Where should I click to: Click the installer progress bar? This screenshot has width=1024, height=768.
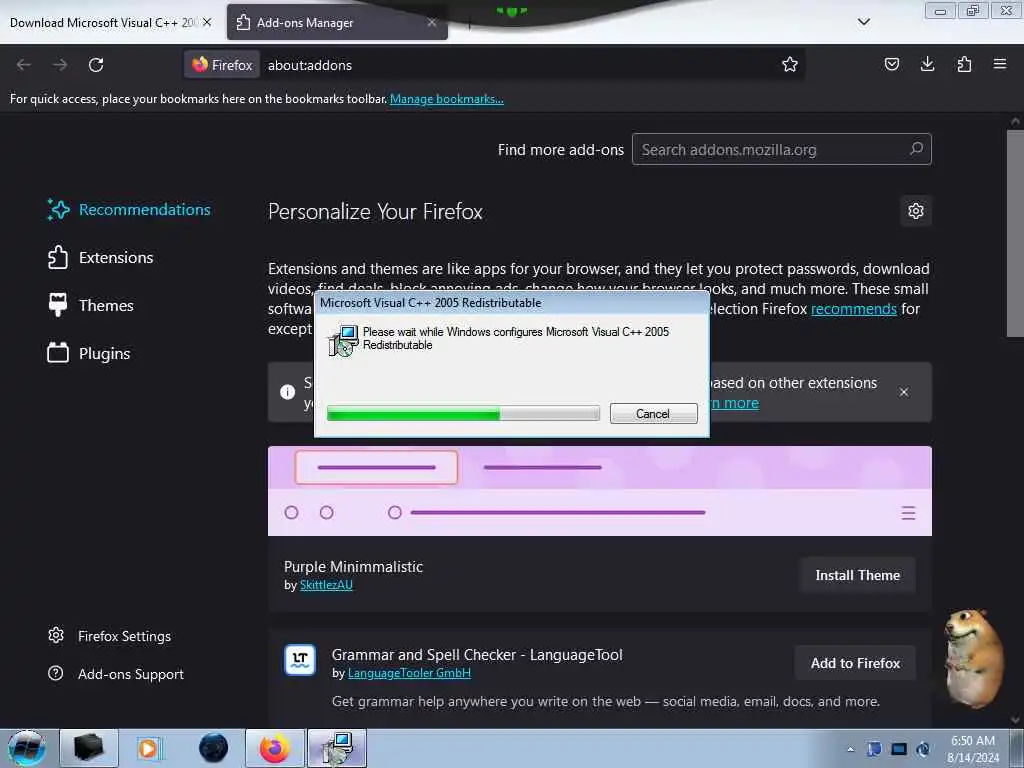point(463,413)
